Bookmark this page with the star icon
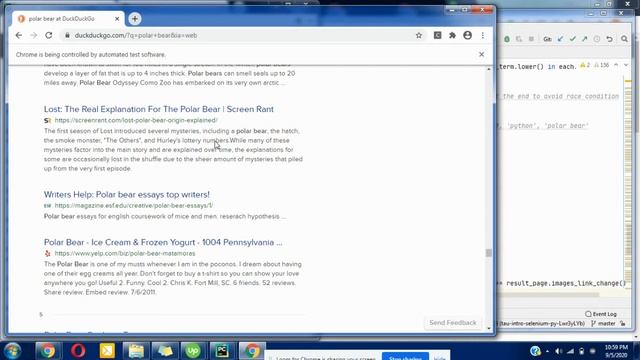The width and height of the screenshot is (640, 360). [x=419, y=36]
